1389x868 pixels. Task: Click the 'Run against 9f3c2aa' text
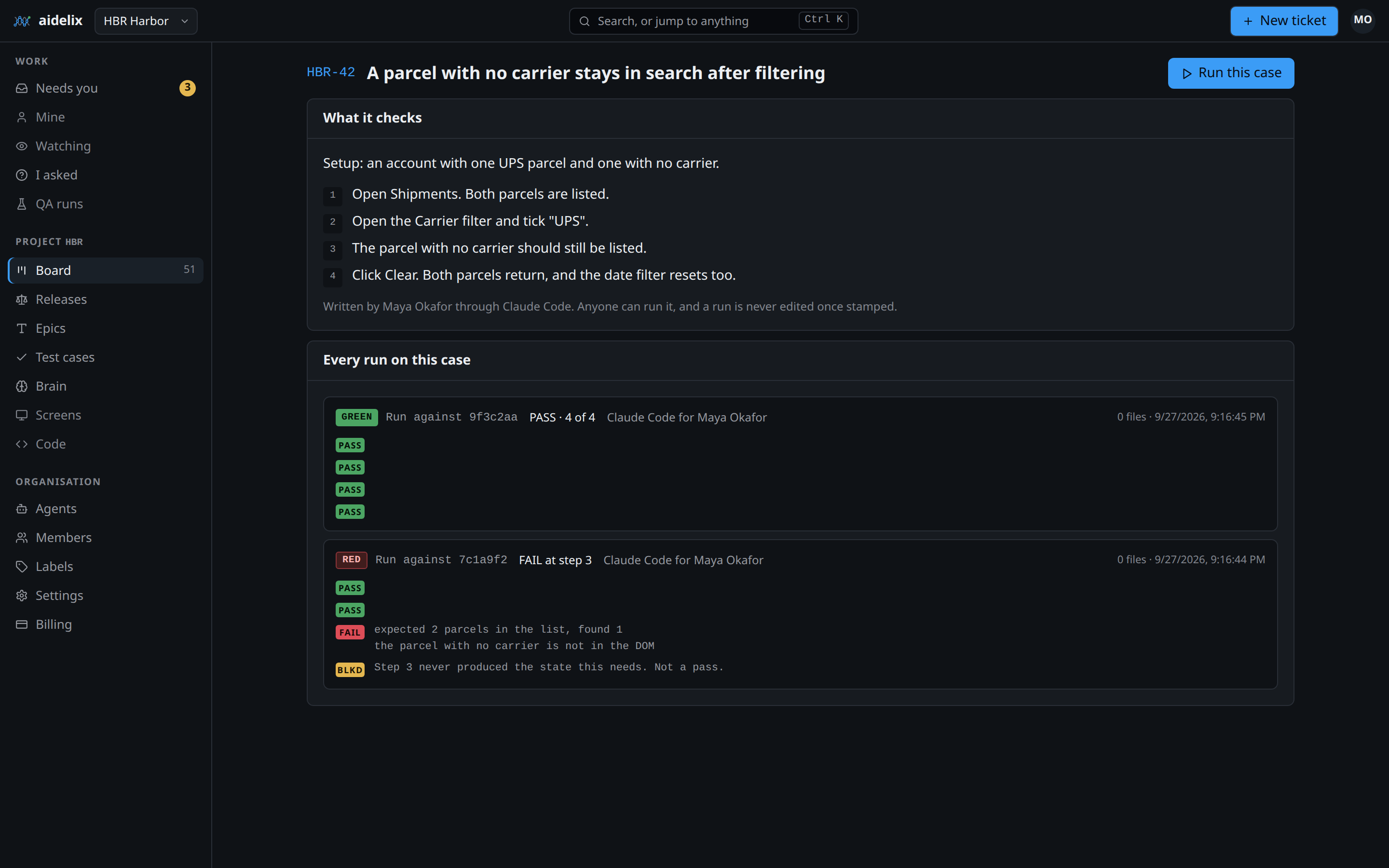point(451,417)
